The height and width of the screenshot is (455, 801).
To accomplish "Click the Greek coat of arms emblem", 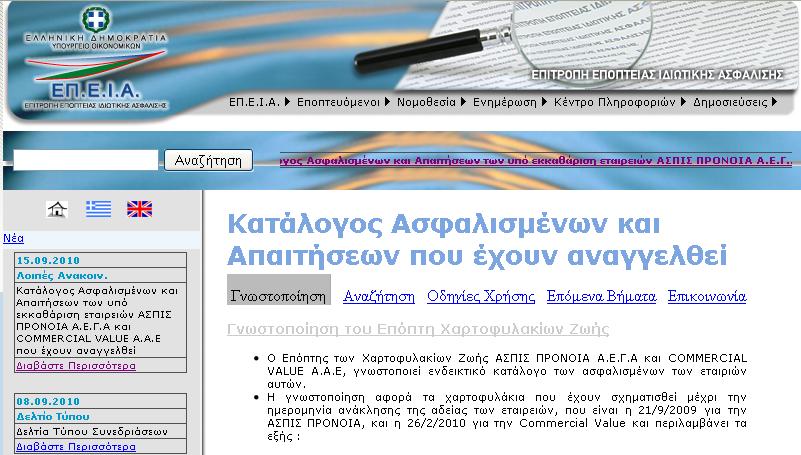I will click(96, 18).
